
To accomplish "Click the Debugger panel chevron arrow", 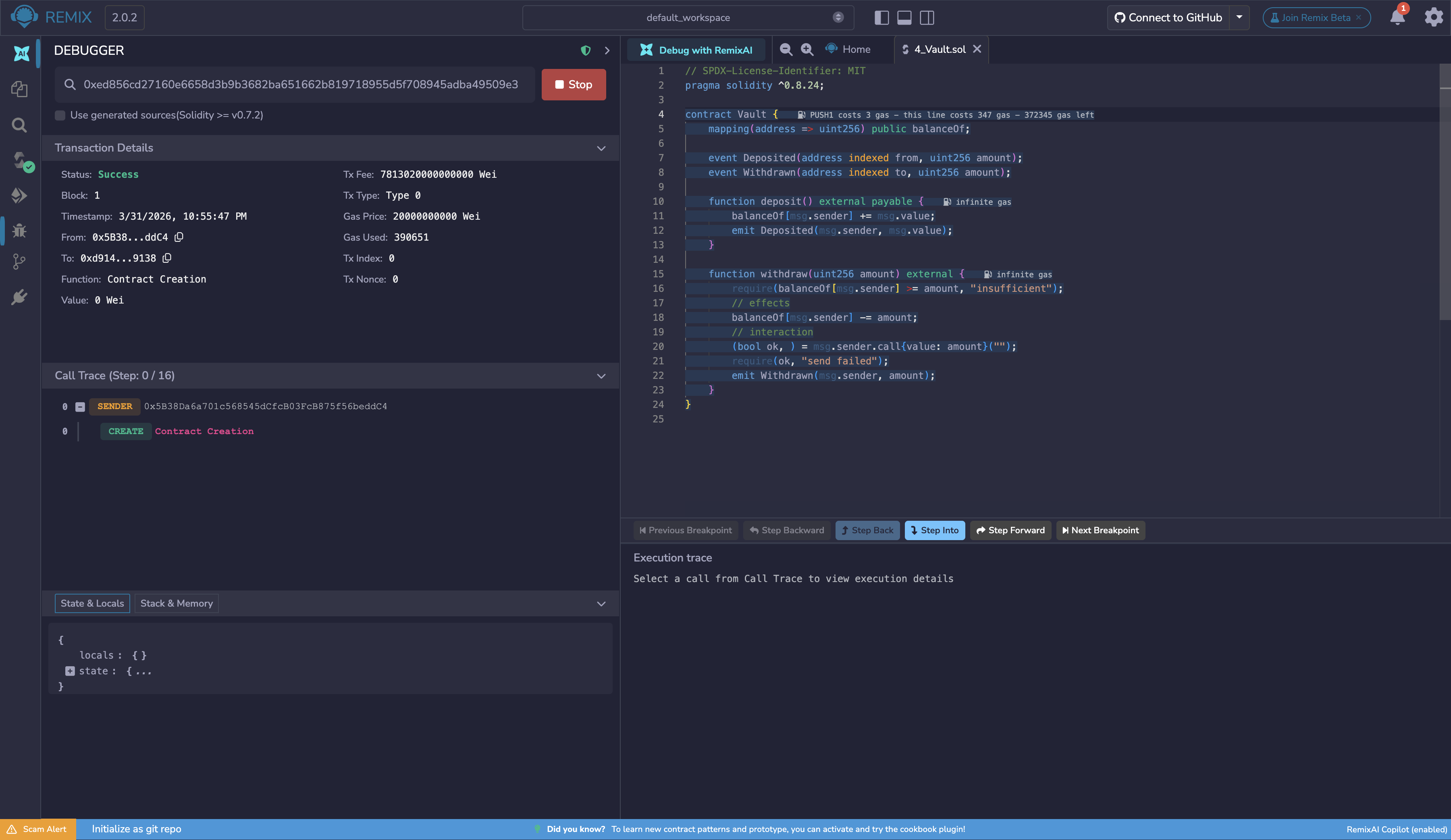I will click(x=607, y=51).
